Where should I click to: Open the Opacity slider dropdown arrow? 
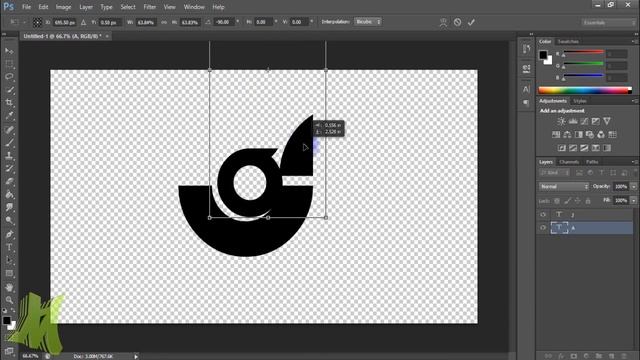(x=633, y=187)
